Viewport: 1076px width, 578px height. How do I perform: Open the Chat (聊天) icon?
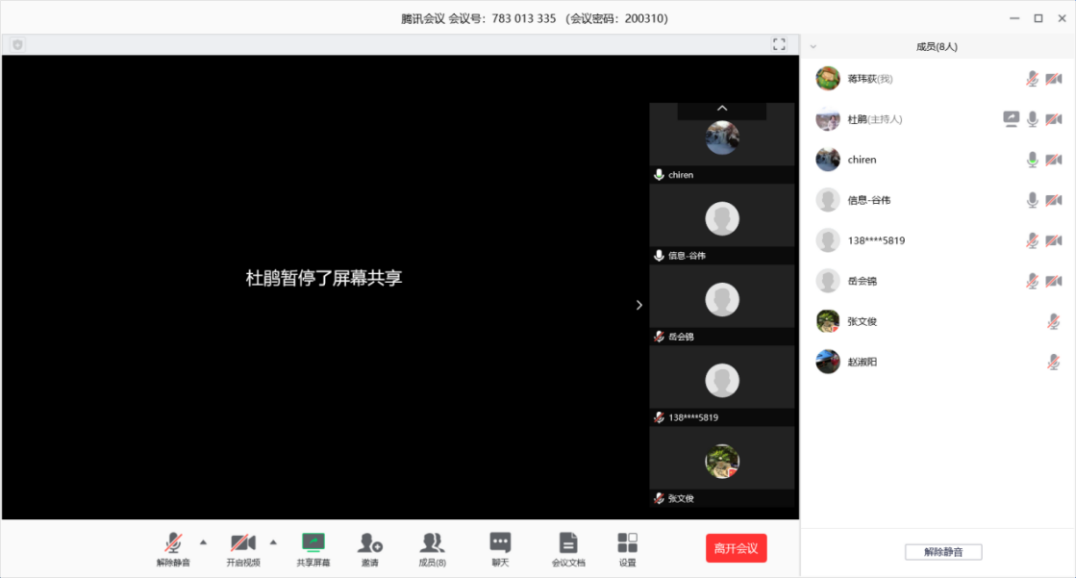500,543
